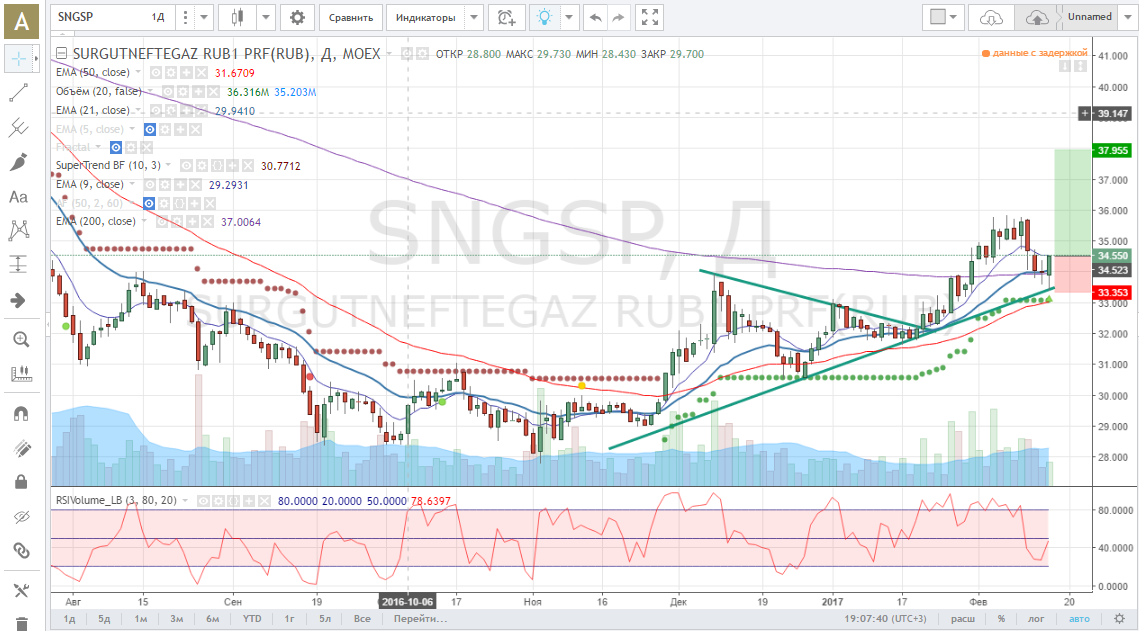Screen dimensions: 1139x631
Task: Select the Aa text annotation tool
Action: pos(18,197)
